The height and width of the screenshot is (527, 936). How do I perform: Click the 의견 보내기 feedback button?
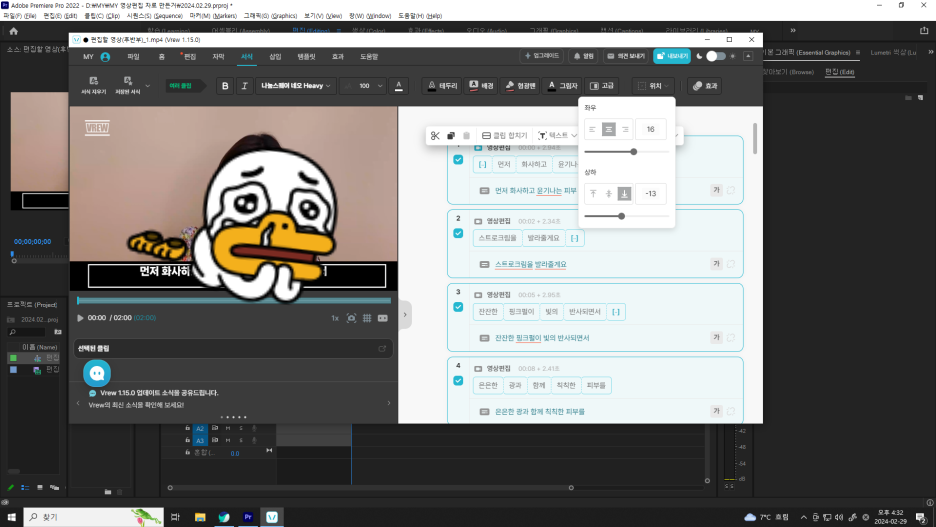(626, 56)
